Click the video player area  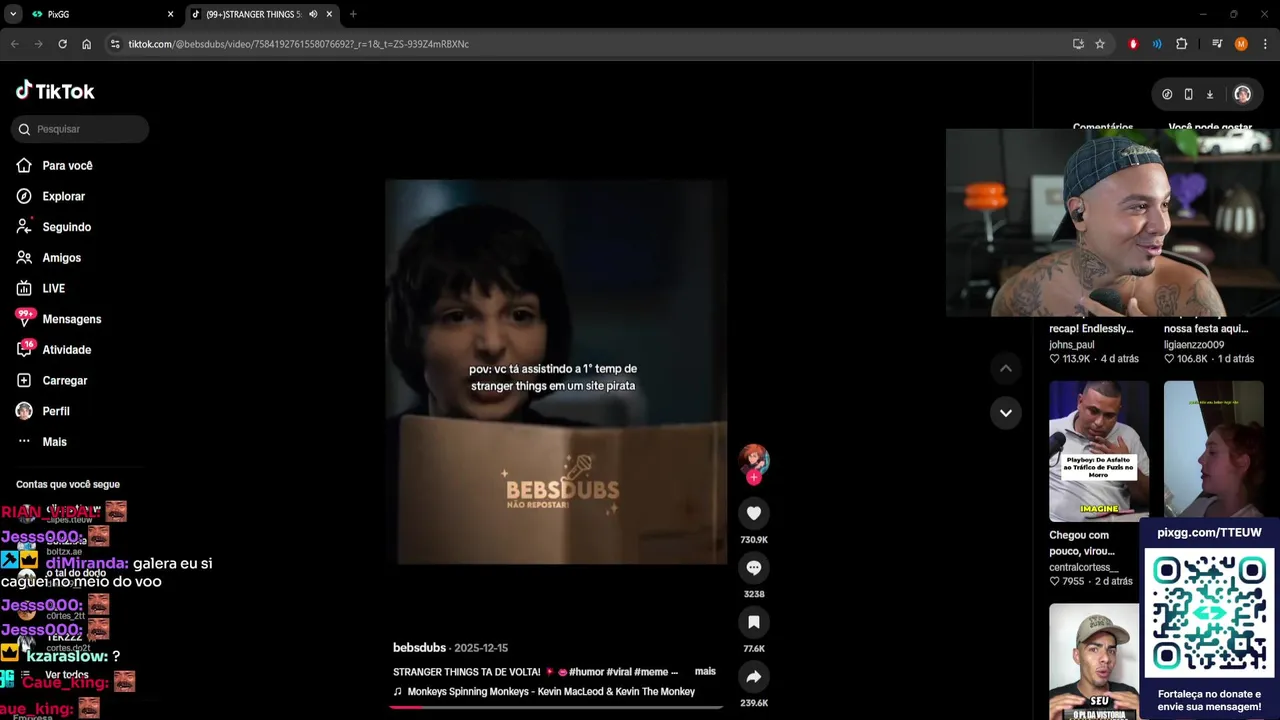tap(556, 372)
